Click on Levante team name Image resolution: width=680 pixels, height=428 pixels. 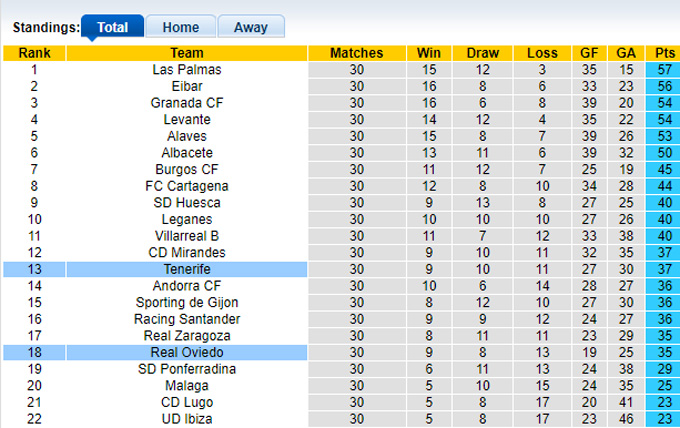pyautogui.click(x=187, y=120)
